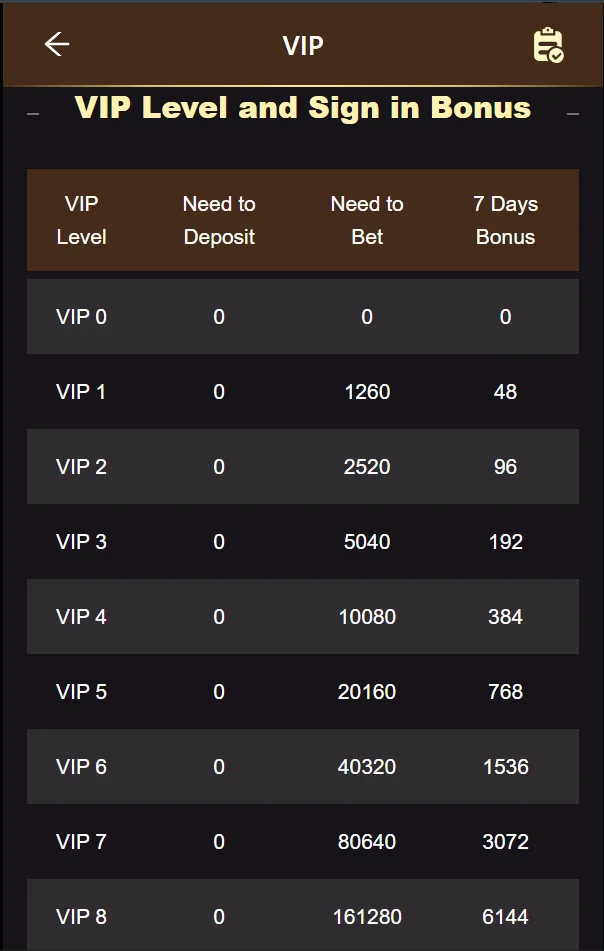Screen dimensions: 604x951
Task: Click the VIP 2 row label
Action: [x=81, y=467]
